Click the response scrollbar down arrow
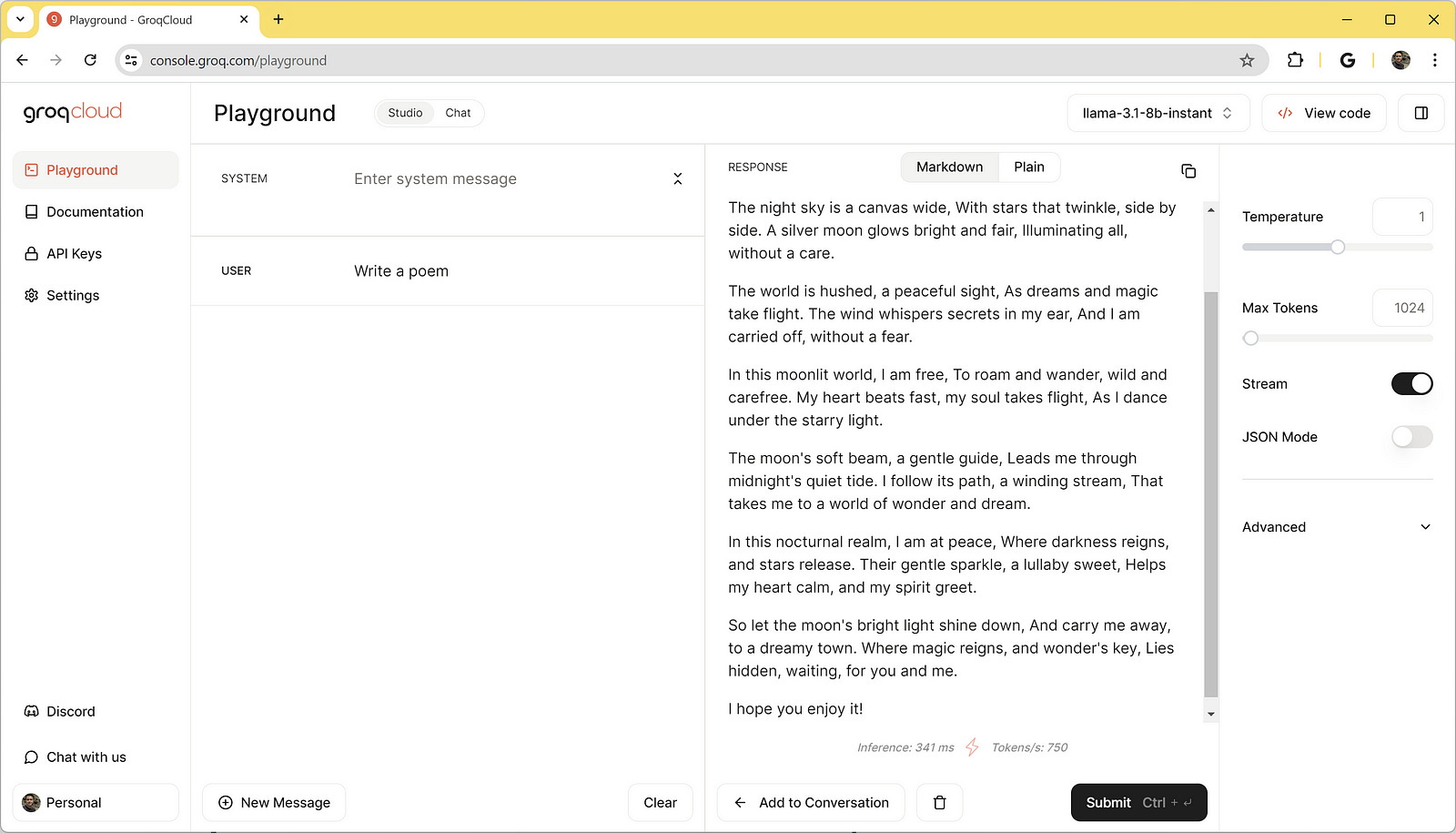The image size is (1456, 833). tap(1210, 715)
